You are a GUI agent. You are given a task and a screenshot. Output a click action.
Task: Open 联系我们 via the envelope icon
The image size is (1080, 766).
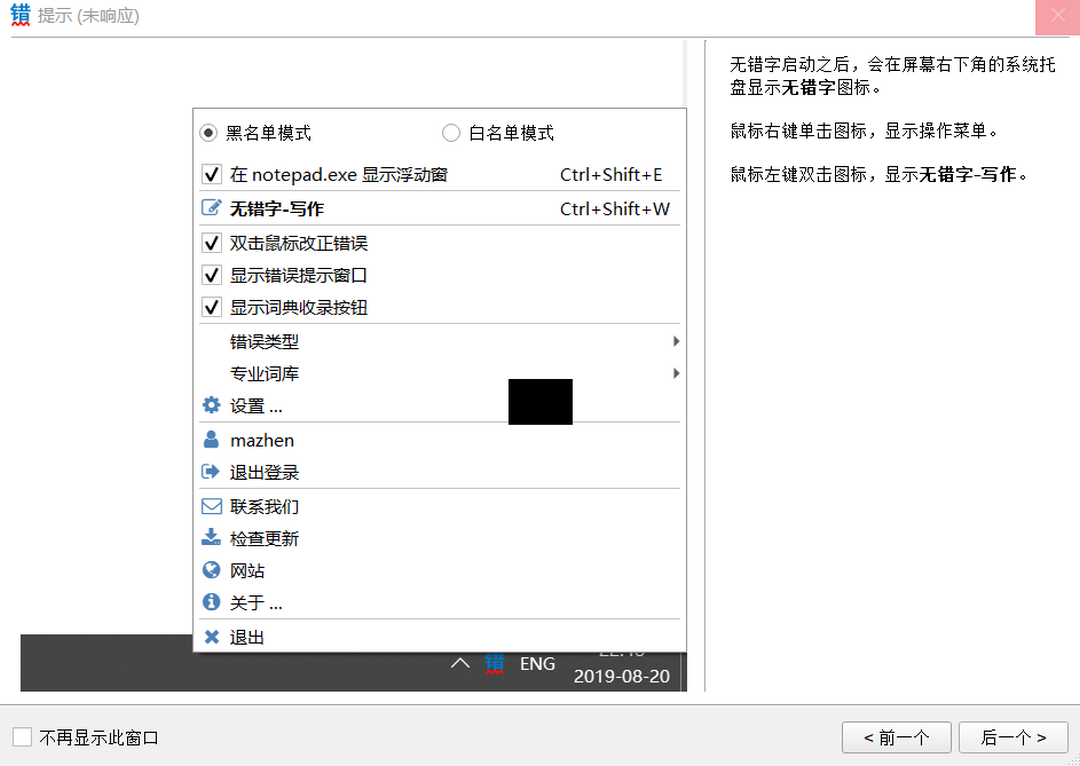[211, 506]
